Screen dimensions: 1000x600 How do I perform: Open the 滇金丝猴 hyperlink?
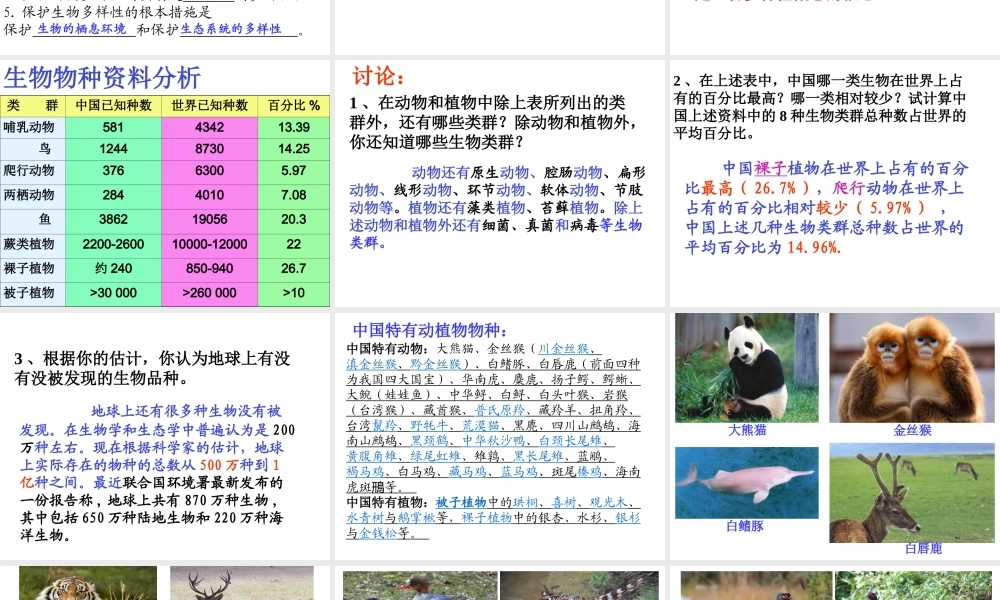(372, 364)
